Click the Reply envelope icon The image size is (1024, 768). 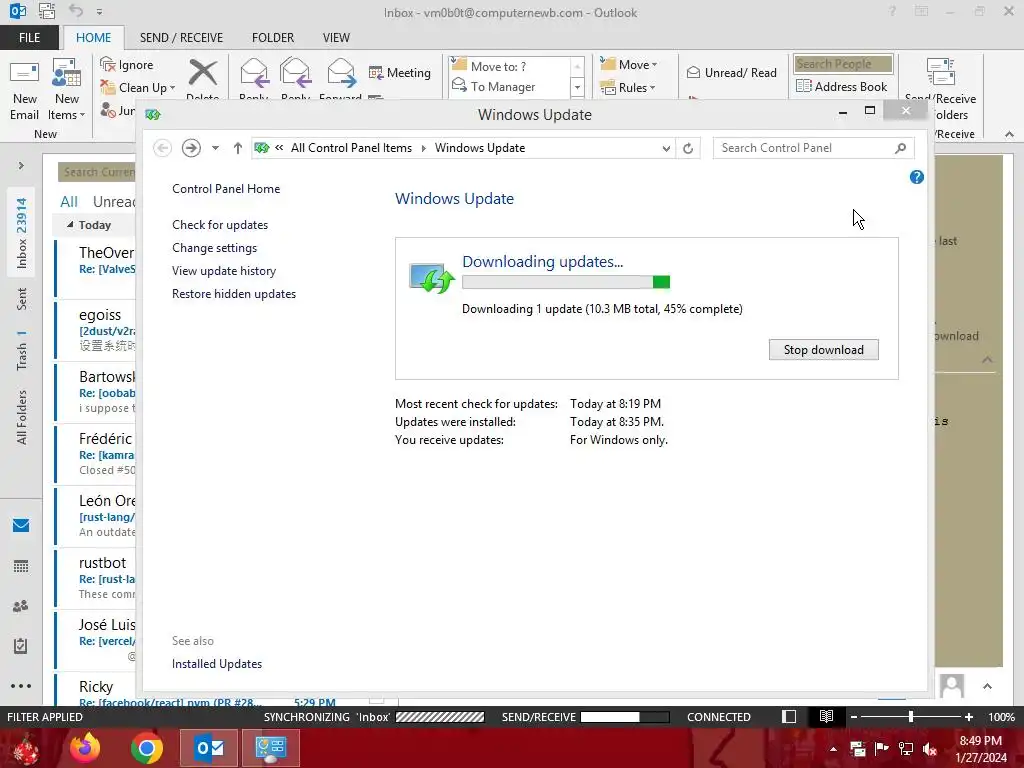pos(254,72)
